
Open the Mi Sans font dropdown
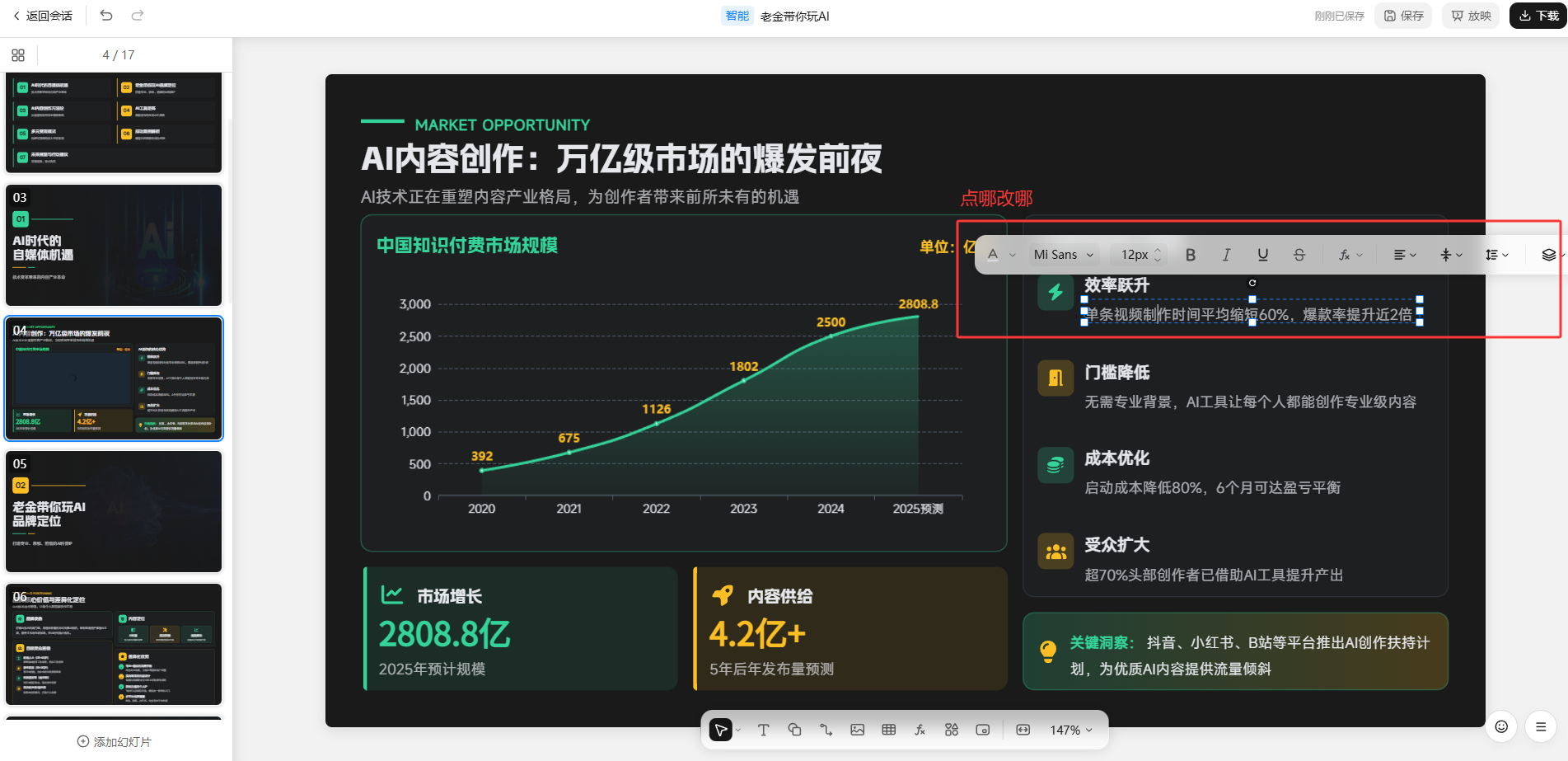point(1064,255)
